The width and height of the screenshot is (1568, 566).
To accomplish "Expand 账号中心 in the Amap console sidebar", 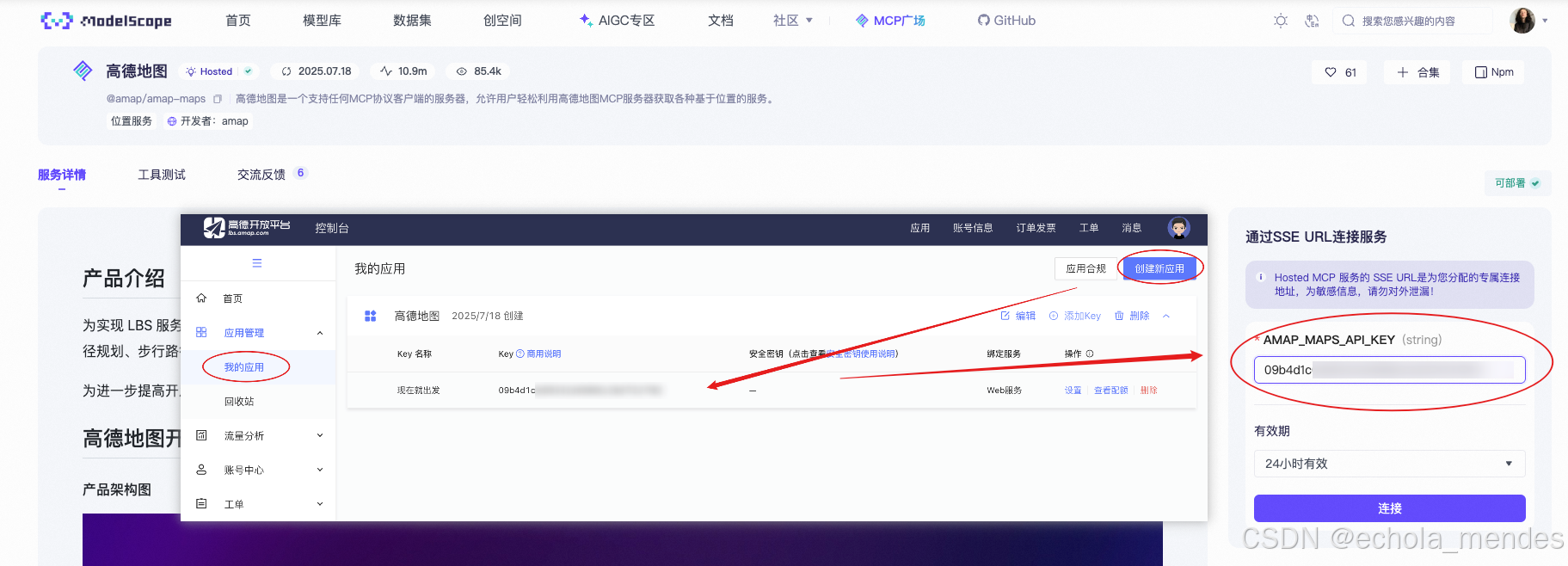I will [x=320, y=471].
